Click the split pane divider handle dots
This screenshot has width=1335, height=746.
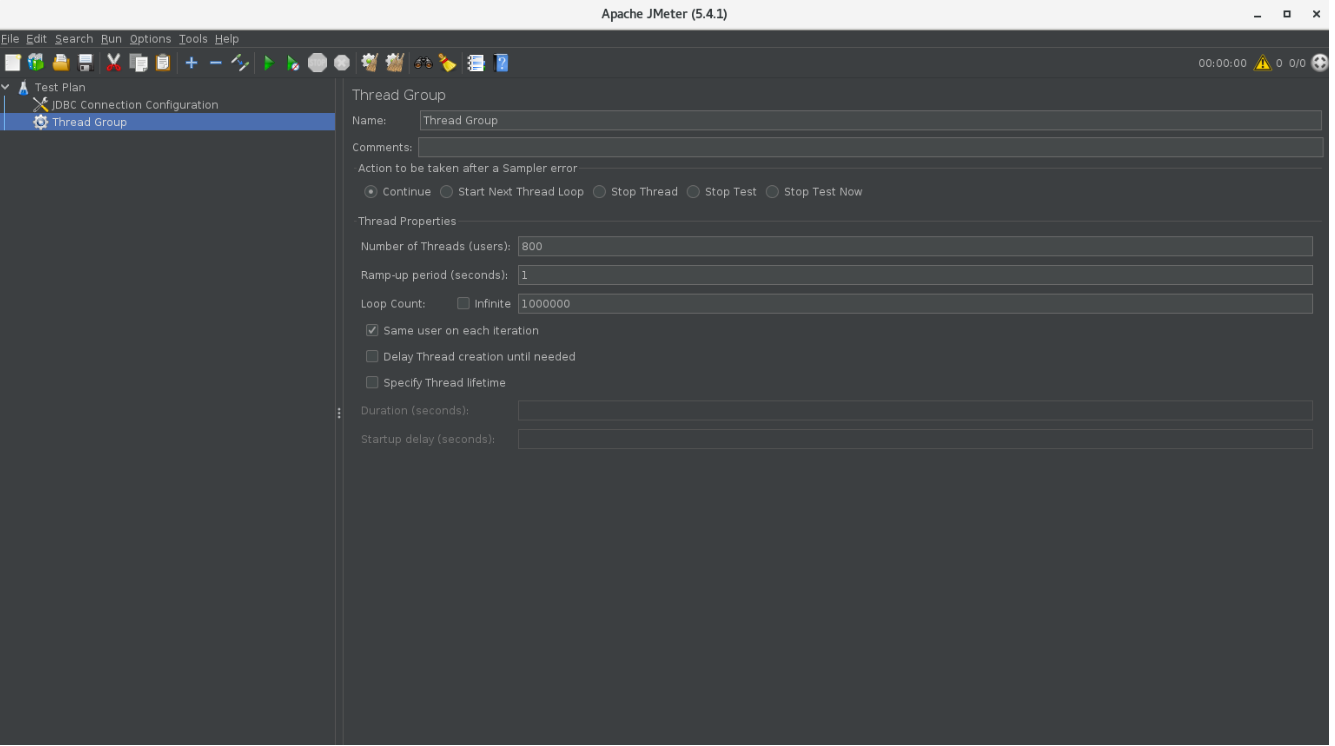coord(339,413)
